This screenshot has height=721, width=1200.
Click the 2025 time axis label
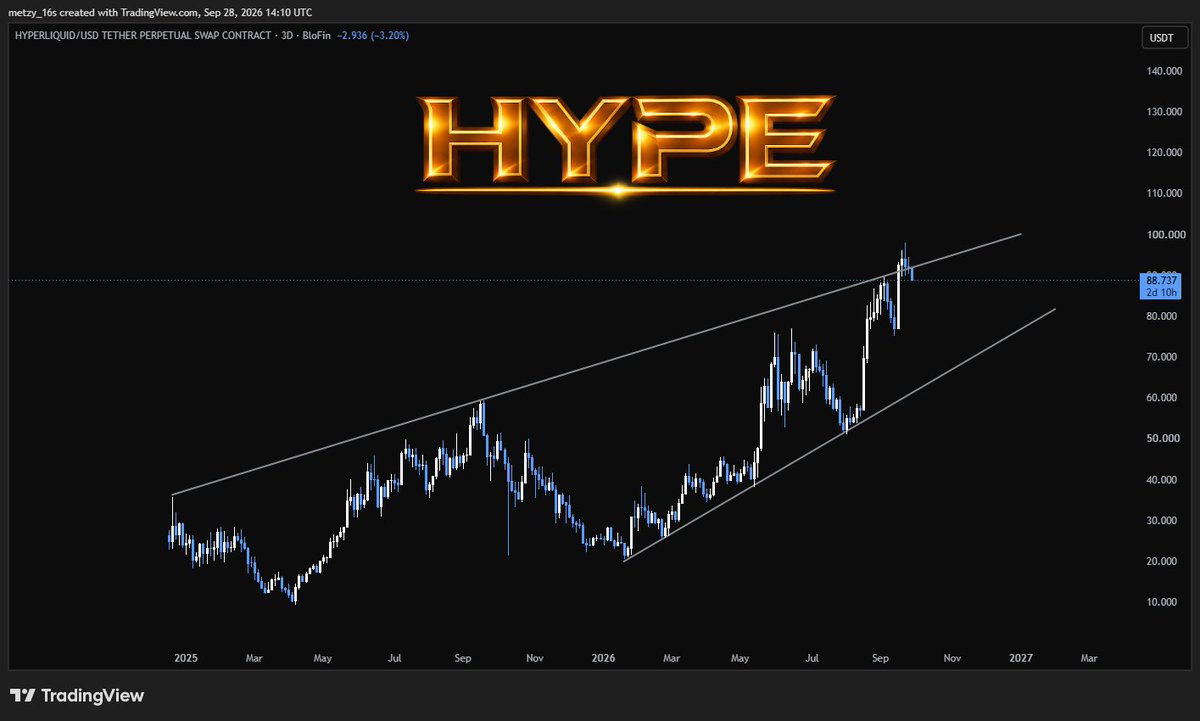pos(185,659)
